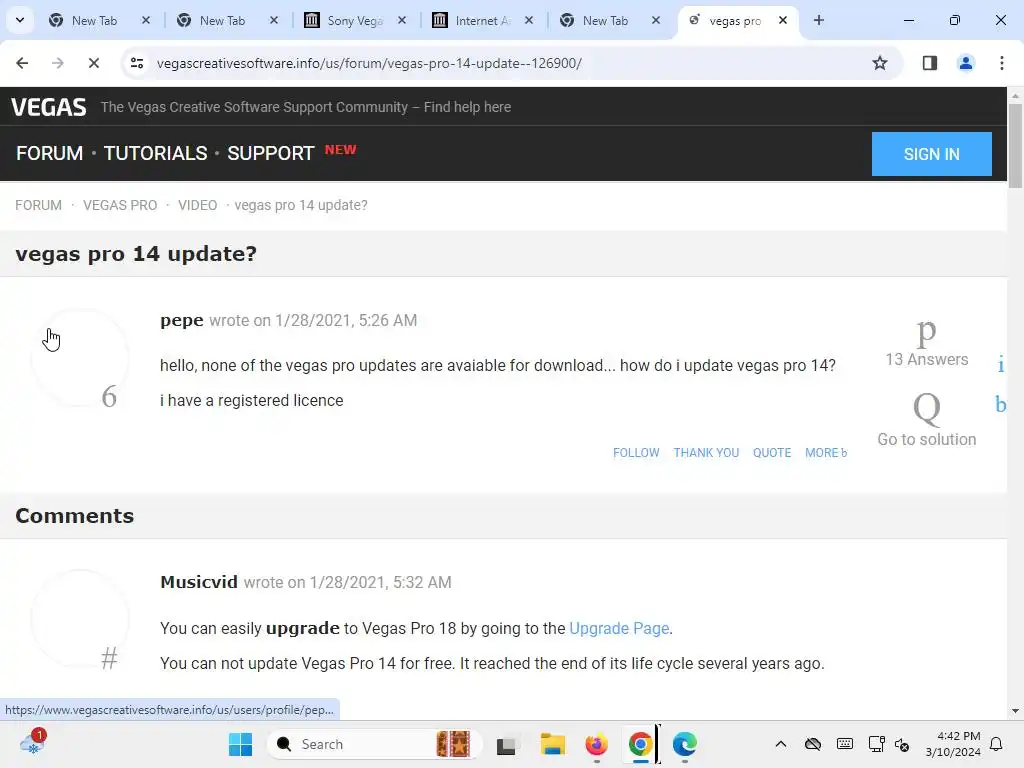The width and height of the screenshot is (1024, 768).
Task: Open the Windows Start menu
Action: pyautogui.click(x=240, y=744)
